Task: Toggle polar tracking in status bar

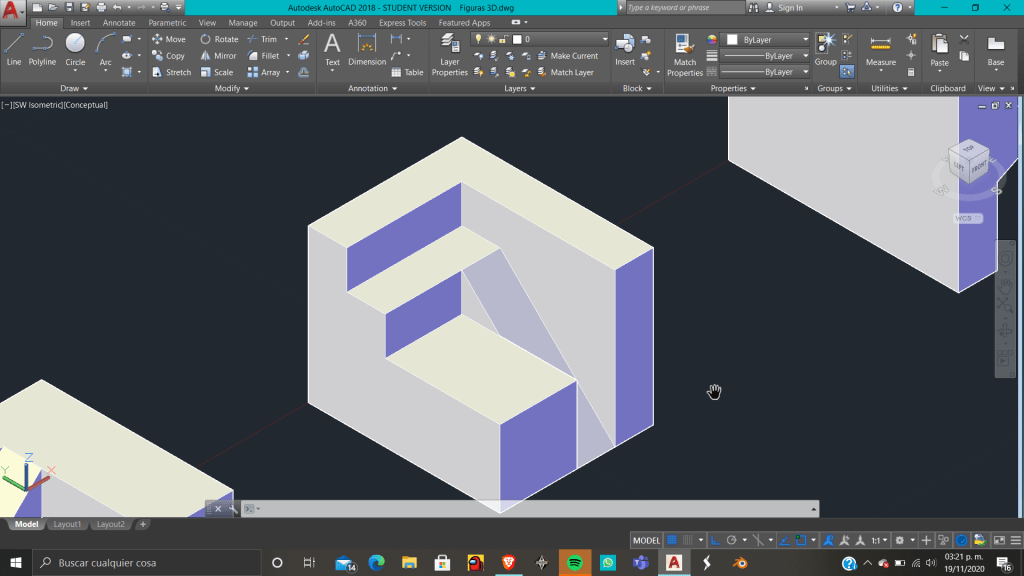Action: pyautogui.click(x=731, y=540)
